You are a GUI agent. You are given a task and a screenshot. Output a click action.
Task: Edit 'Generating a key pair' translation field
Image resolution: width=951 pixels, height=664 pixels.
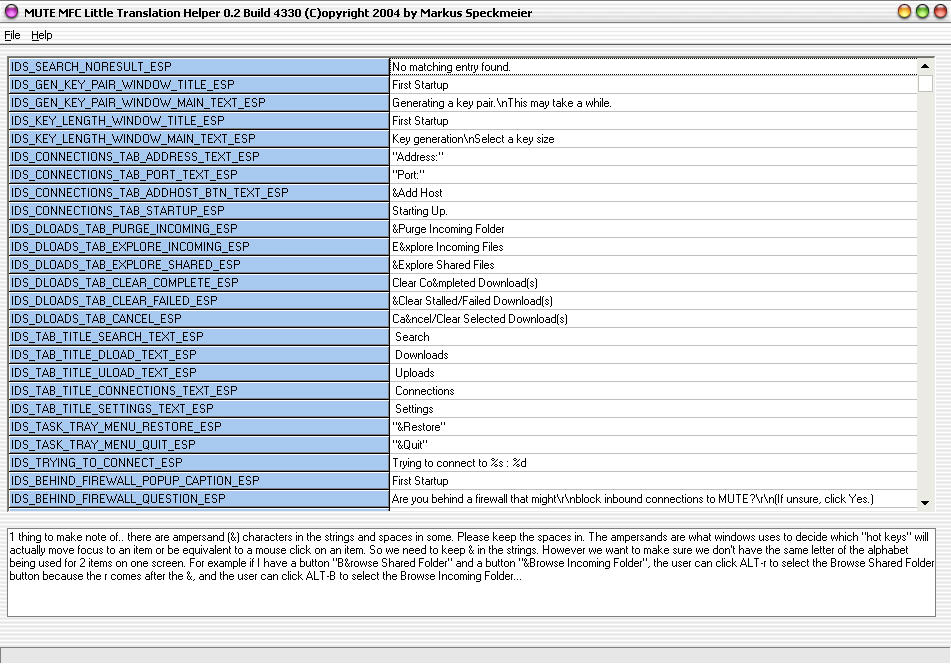(x=653, y=103)
